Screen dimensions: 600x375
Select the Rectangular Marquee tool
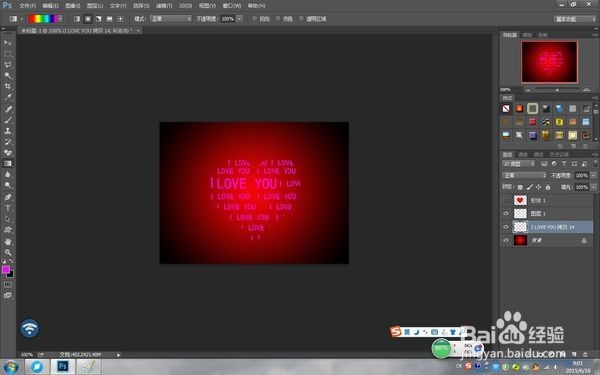(x=8, y=54)
